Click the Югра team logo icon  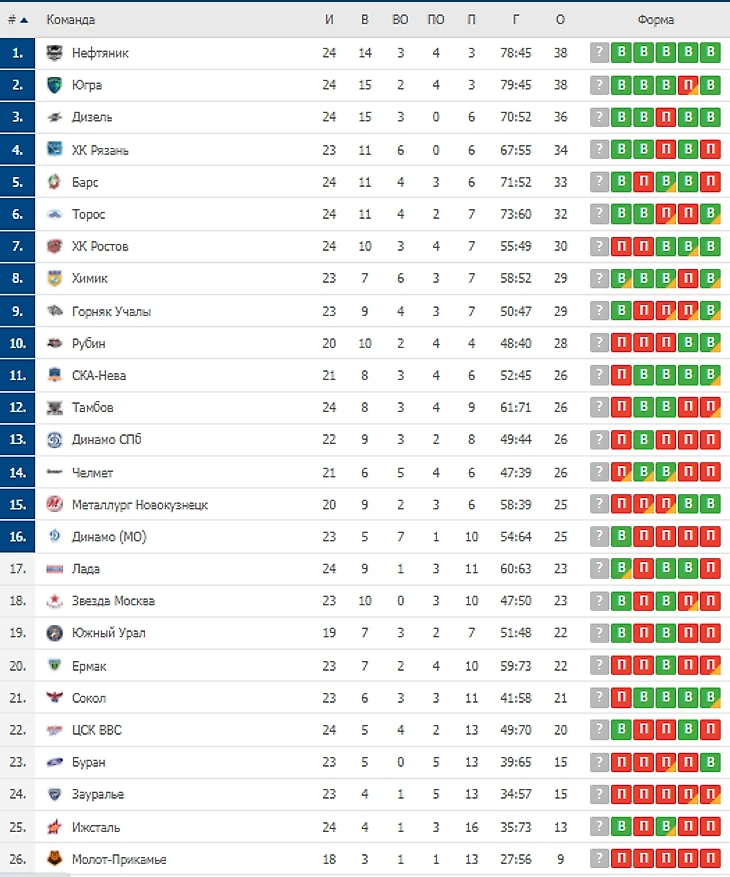[55, 85]
